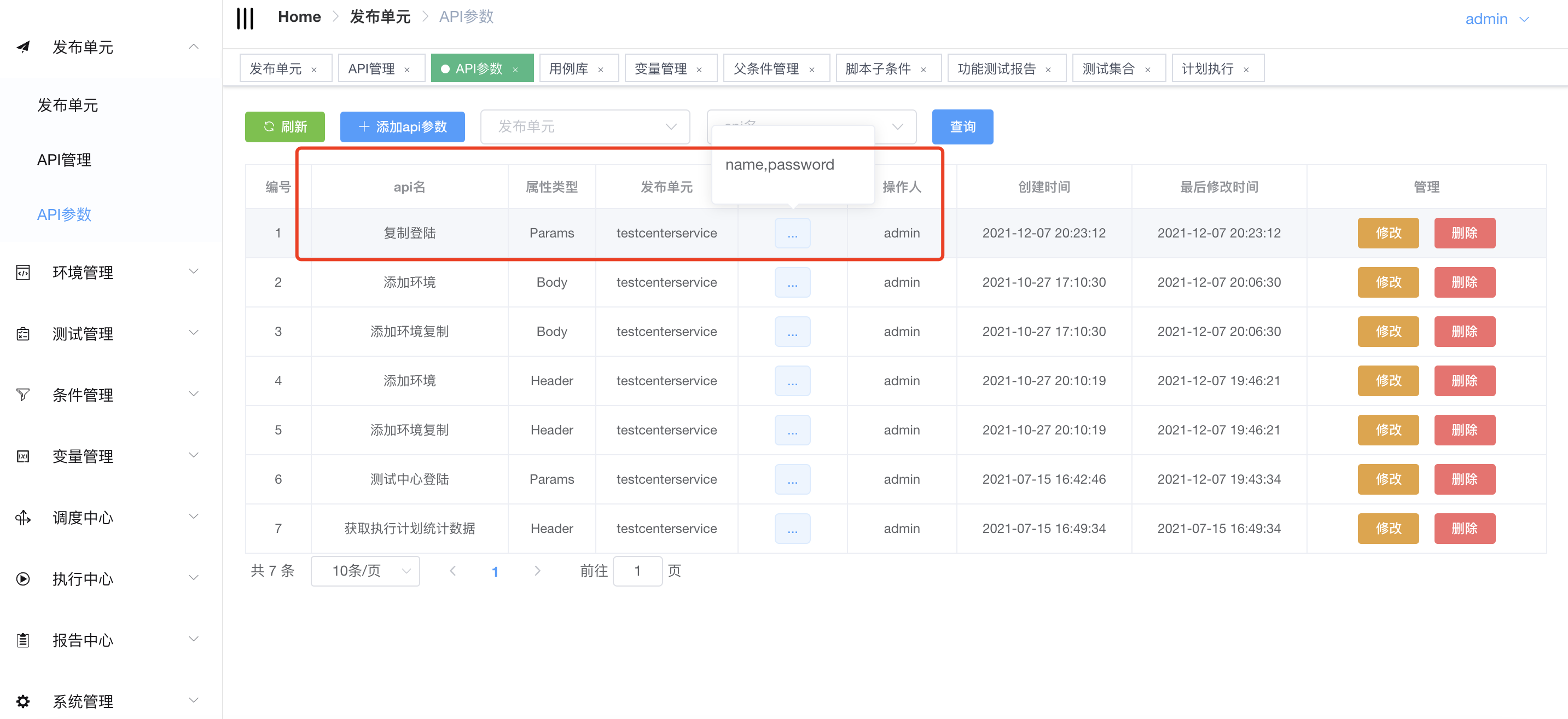Open the api名 filter dropdown arrow
Image resolution: width=1568 pixels, height=719 pixels.
[x=897, y=126]
